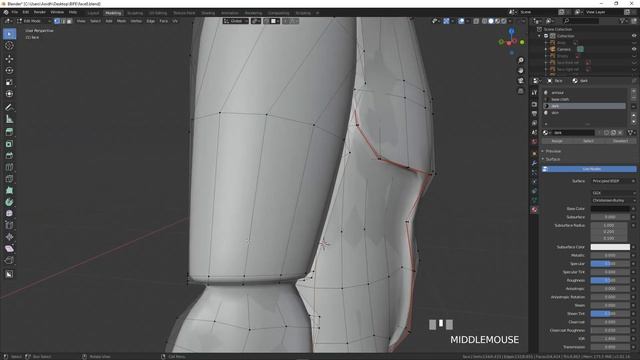Switch to material preview shading
The width and height of the screenshot is (640, 360).
coord(497,21)
